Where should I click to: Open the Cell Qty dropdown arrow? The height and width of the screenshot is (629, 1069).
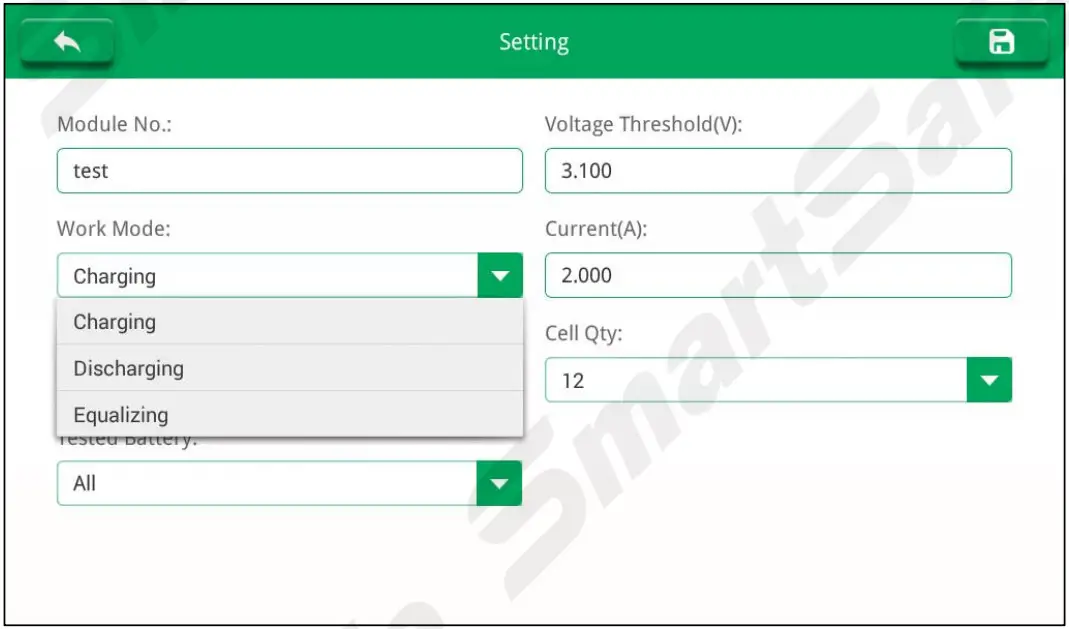point(989,380)
